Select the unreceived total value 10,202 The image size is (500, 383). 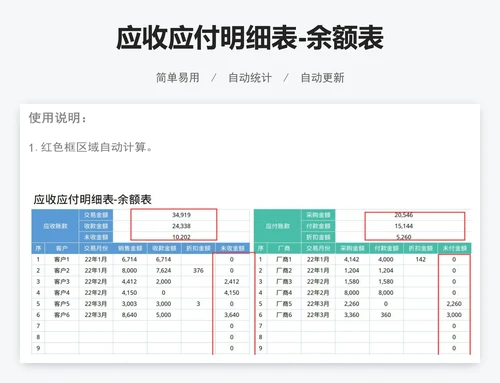tap(181, 237)
